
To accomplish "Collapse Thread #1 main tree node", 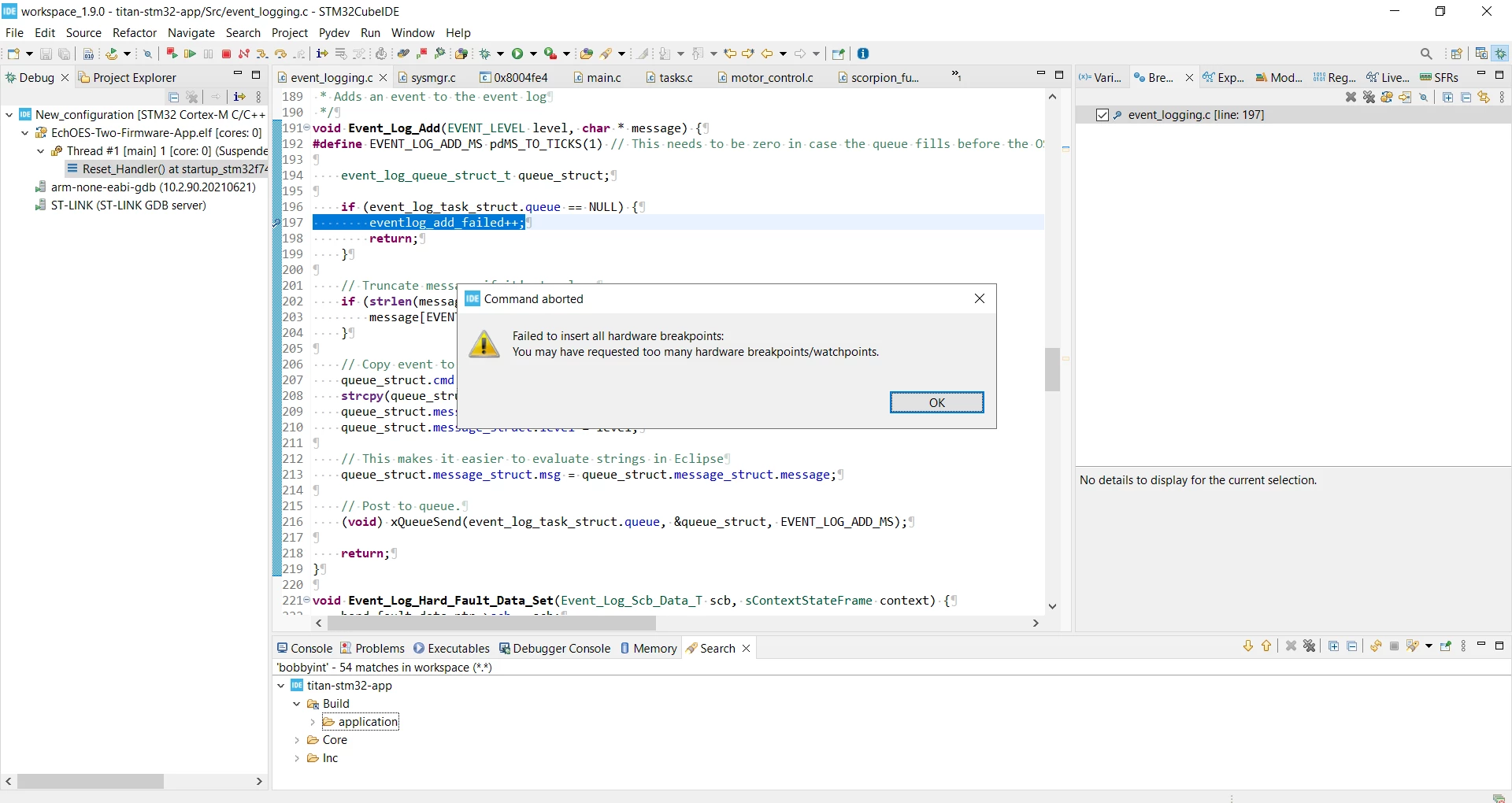I will pos(41,151).
